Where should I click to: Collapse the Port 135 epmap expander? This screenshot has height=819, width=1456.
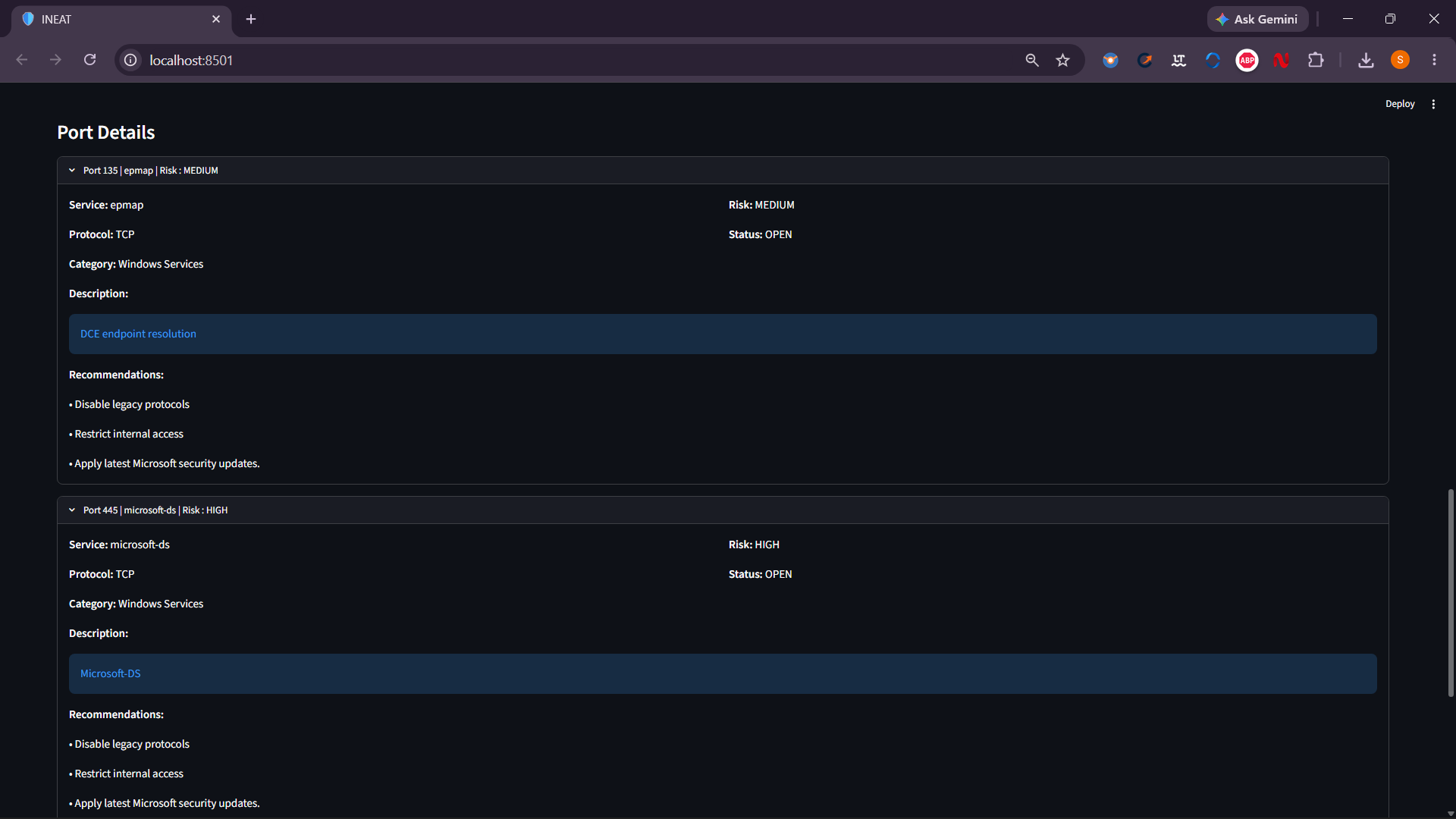coord(723,171)
